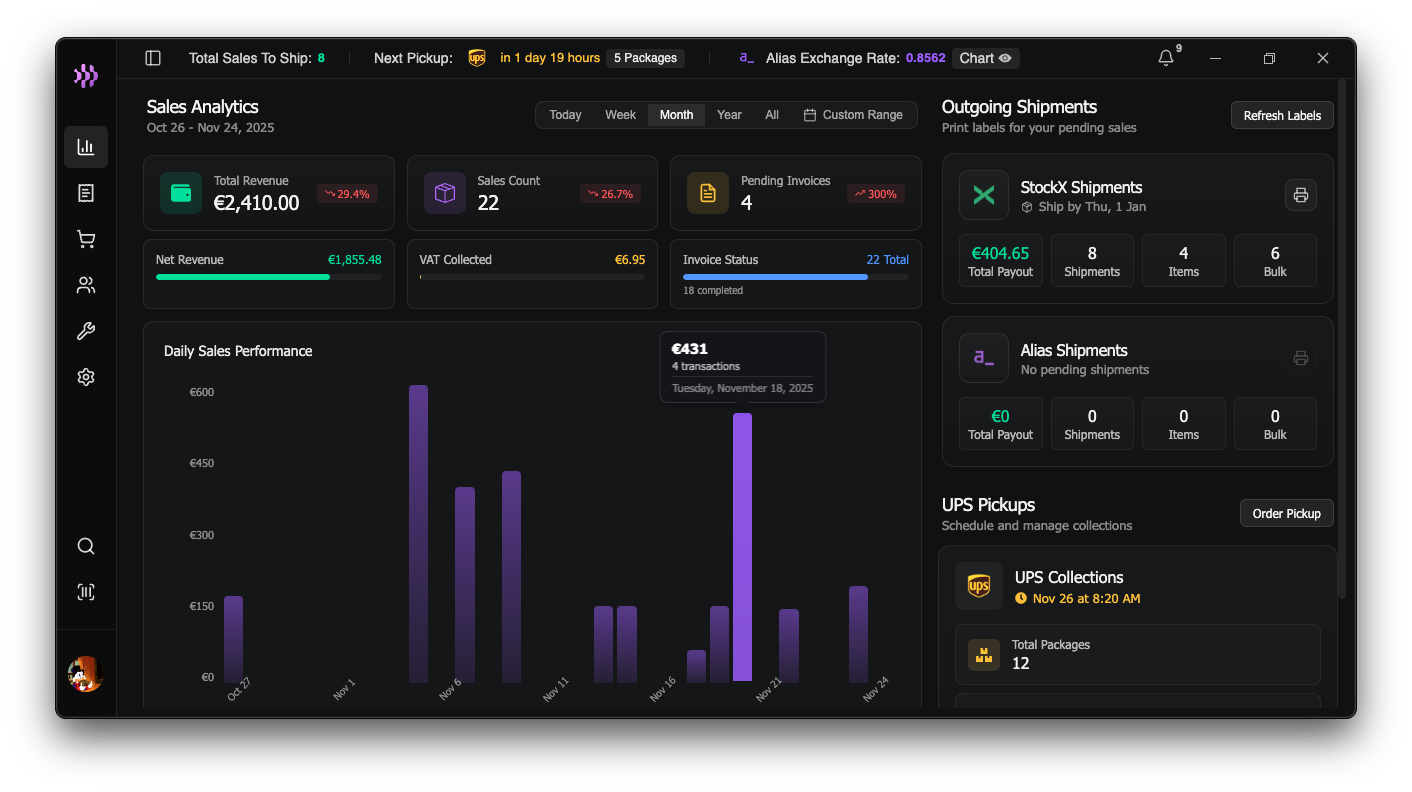Open the invoices document sidebar icon
Image resolution: width=1412 pixels, height=792 pixels.
coord(86,193)
